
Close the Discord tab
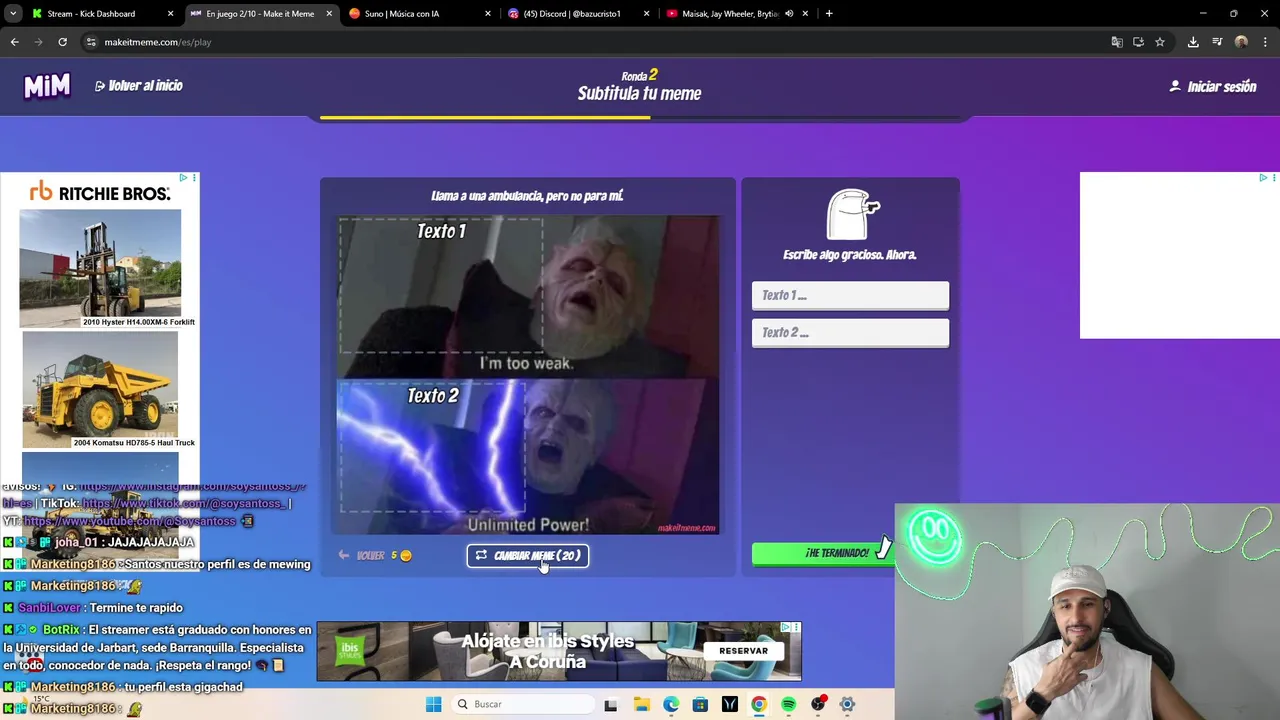coord(646,14)
